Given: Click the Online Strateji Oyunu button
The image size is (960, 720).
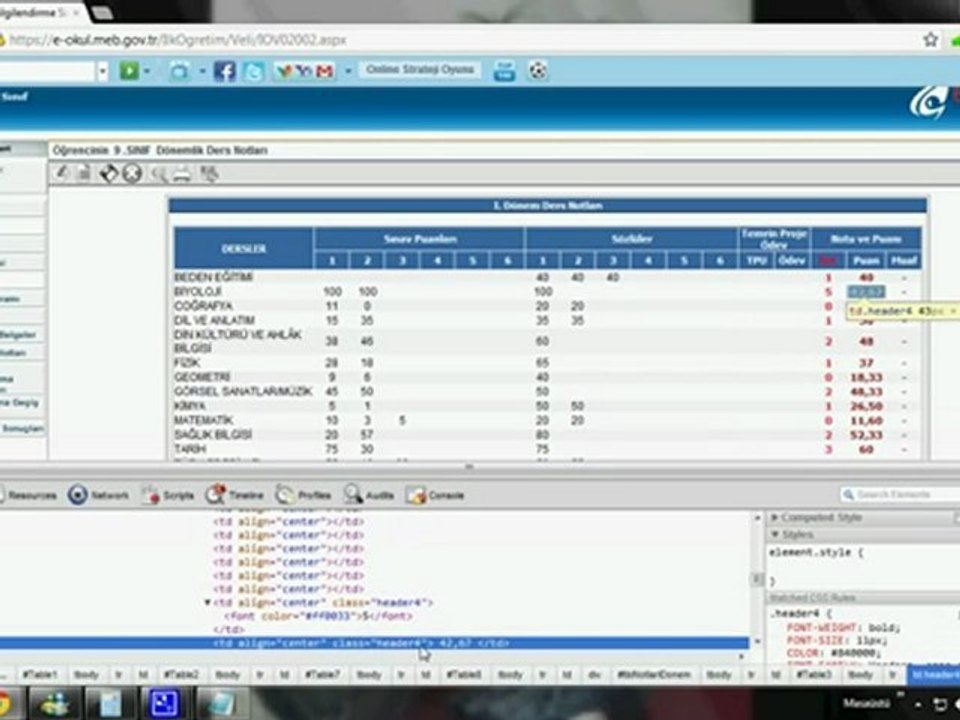Looking at the screenshot, I should 420,70.
